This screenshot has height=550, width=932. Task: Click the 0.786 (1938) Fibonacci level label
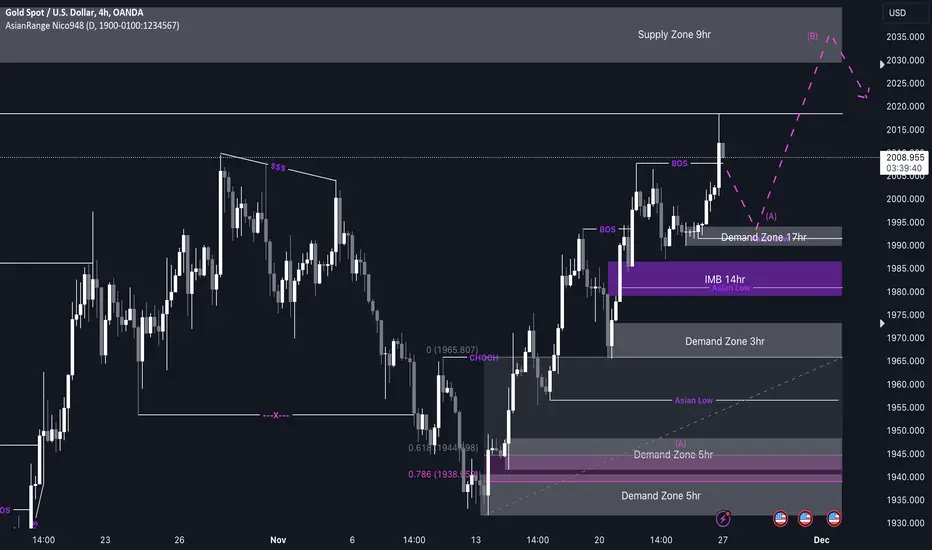(x=443, y=474)
